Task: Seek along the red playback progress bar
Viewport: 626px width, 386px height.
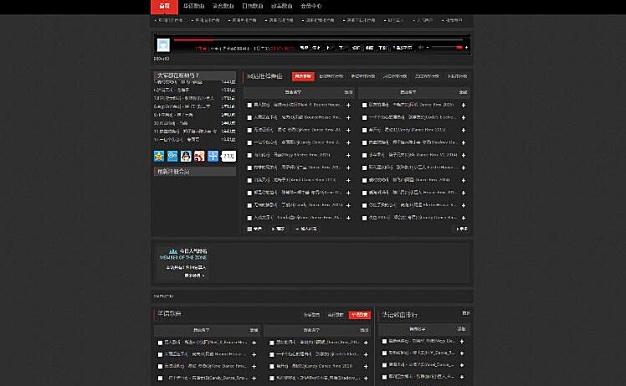Action: click(x=318, y=40)
